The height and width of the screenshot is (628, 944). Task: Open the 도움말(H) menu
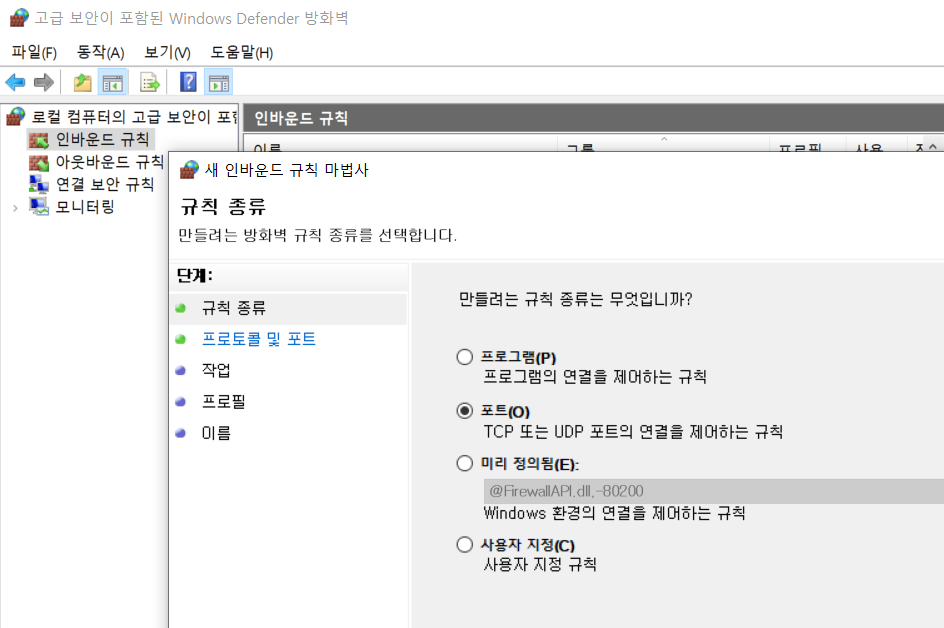(x=241, y=52)
